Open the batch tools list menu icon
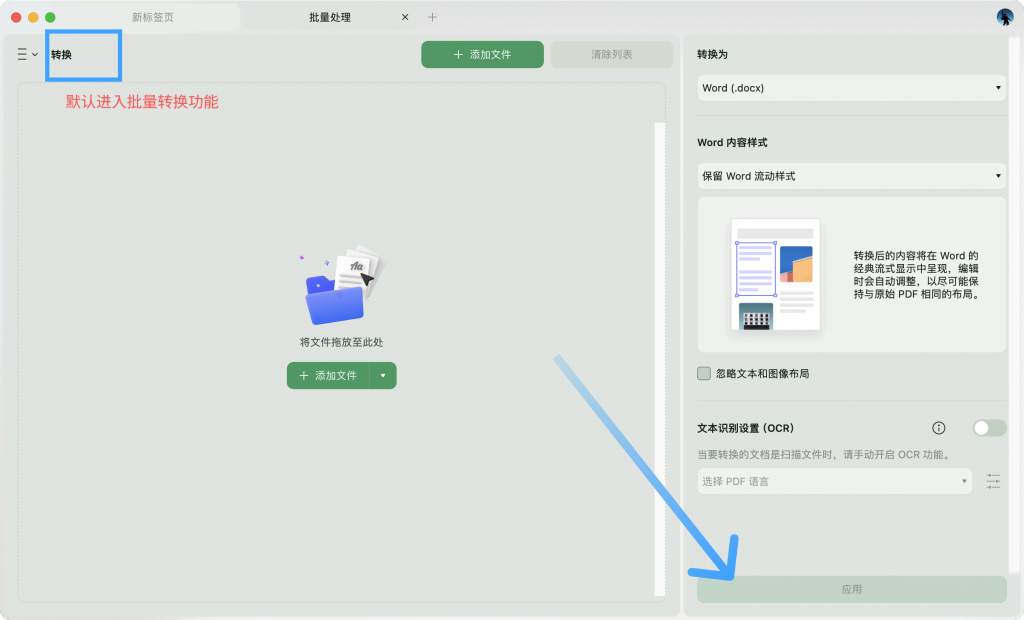Viewport: 1024px width, 620px height. [x=27, y=54]
